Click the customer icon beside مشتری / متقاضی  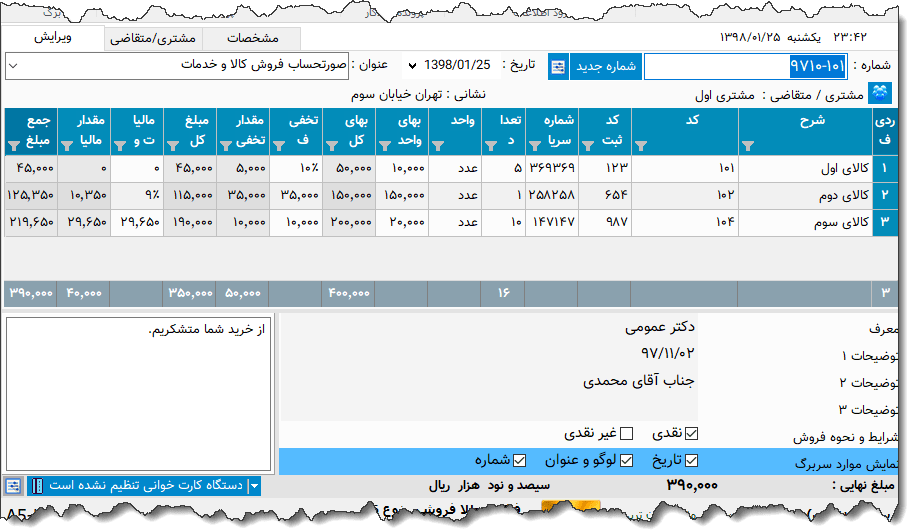(880, 93)
